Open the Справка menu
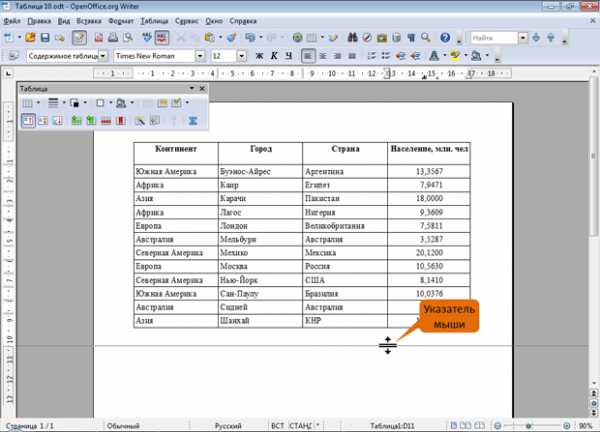The image size is (600, 432). [x=243, y=21]
